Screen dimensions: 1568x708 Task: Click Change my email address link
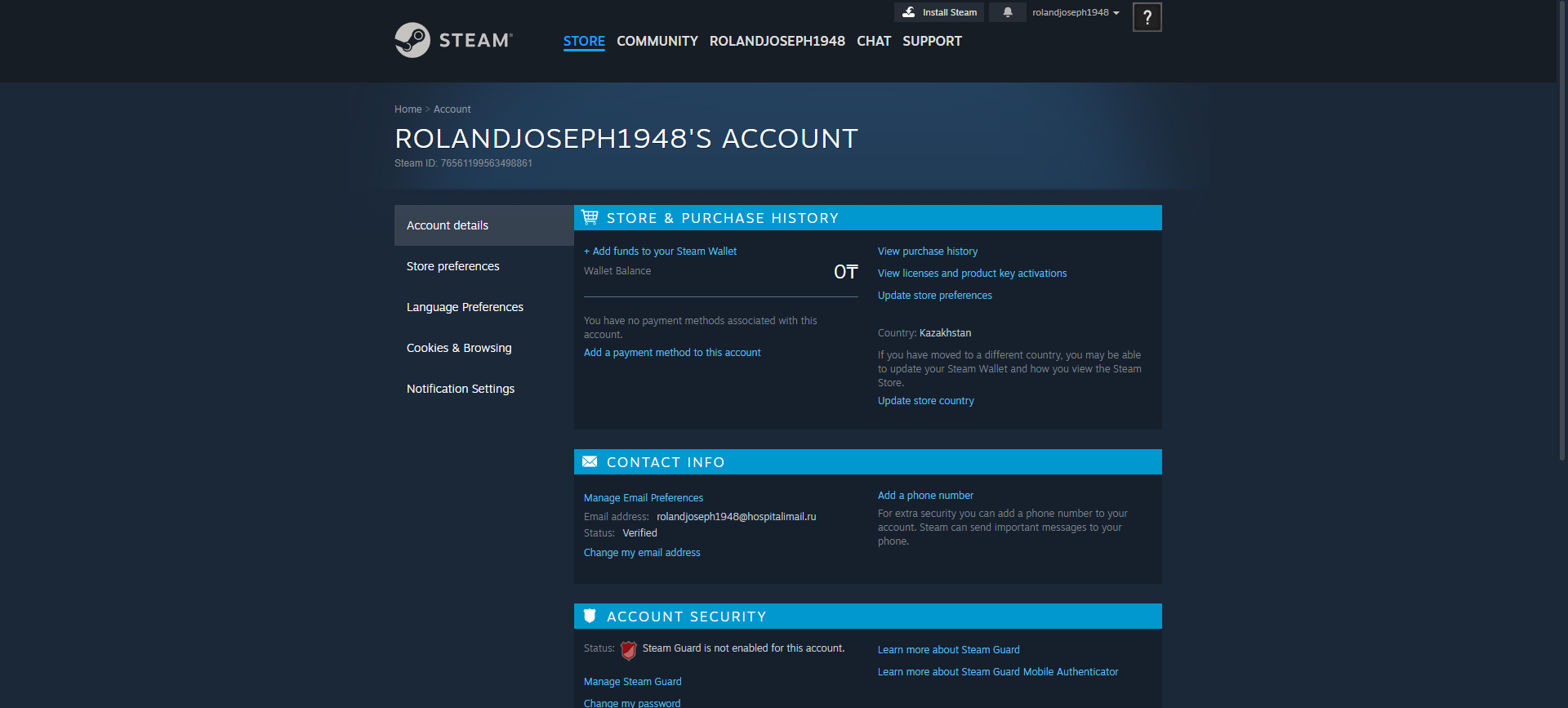642,553
